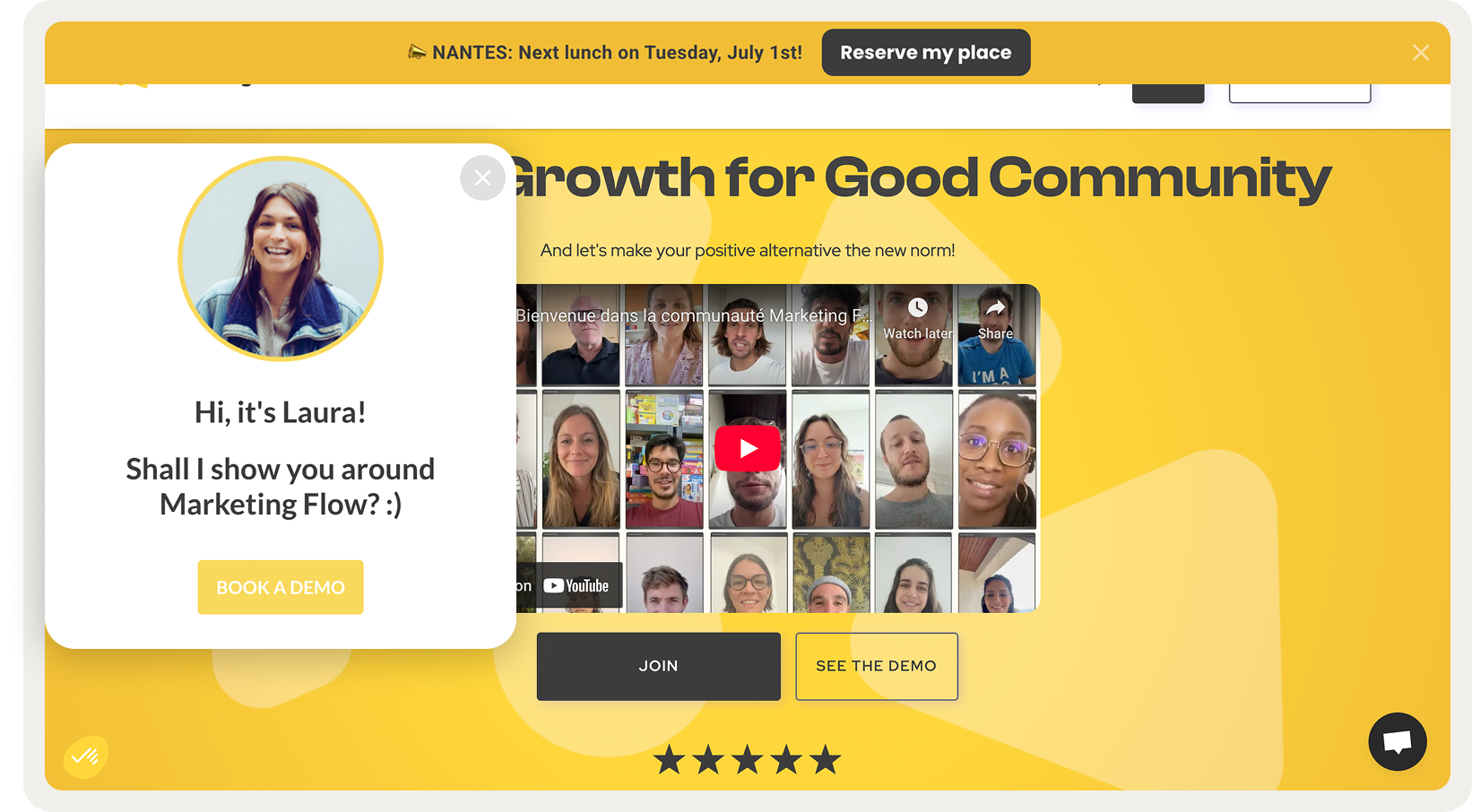Image resolution: width=1472 pixels, height=812 pixels.
Task: Click SEE THE DEMO button
Action: [x=876, y=666]
